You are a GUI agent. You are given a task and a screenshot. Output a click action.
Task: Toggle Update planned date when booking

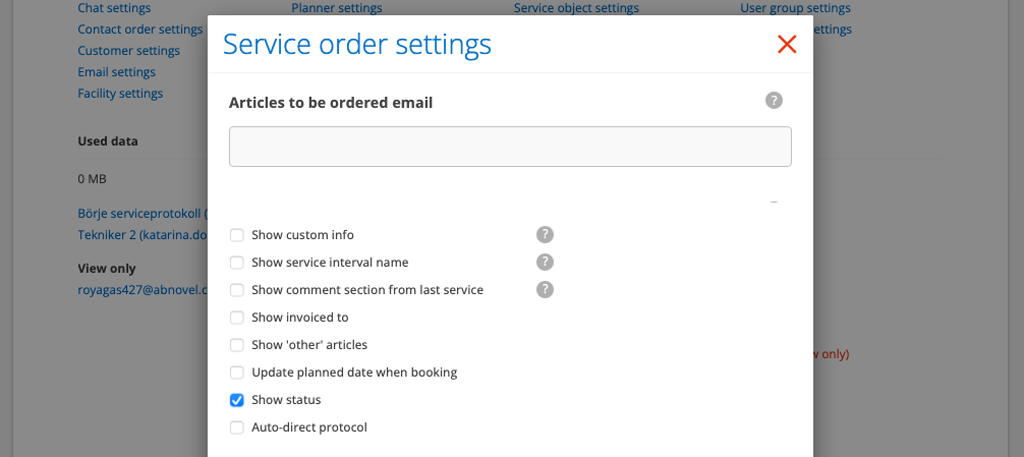point(237,372)
